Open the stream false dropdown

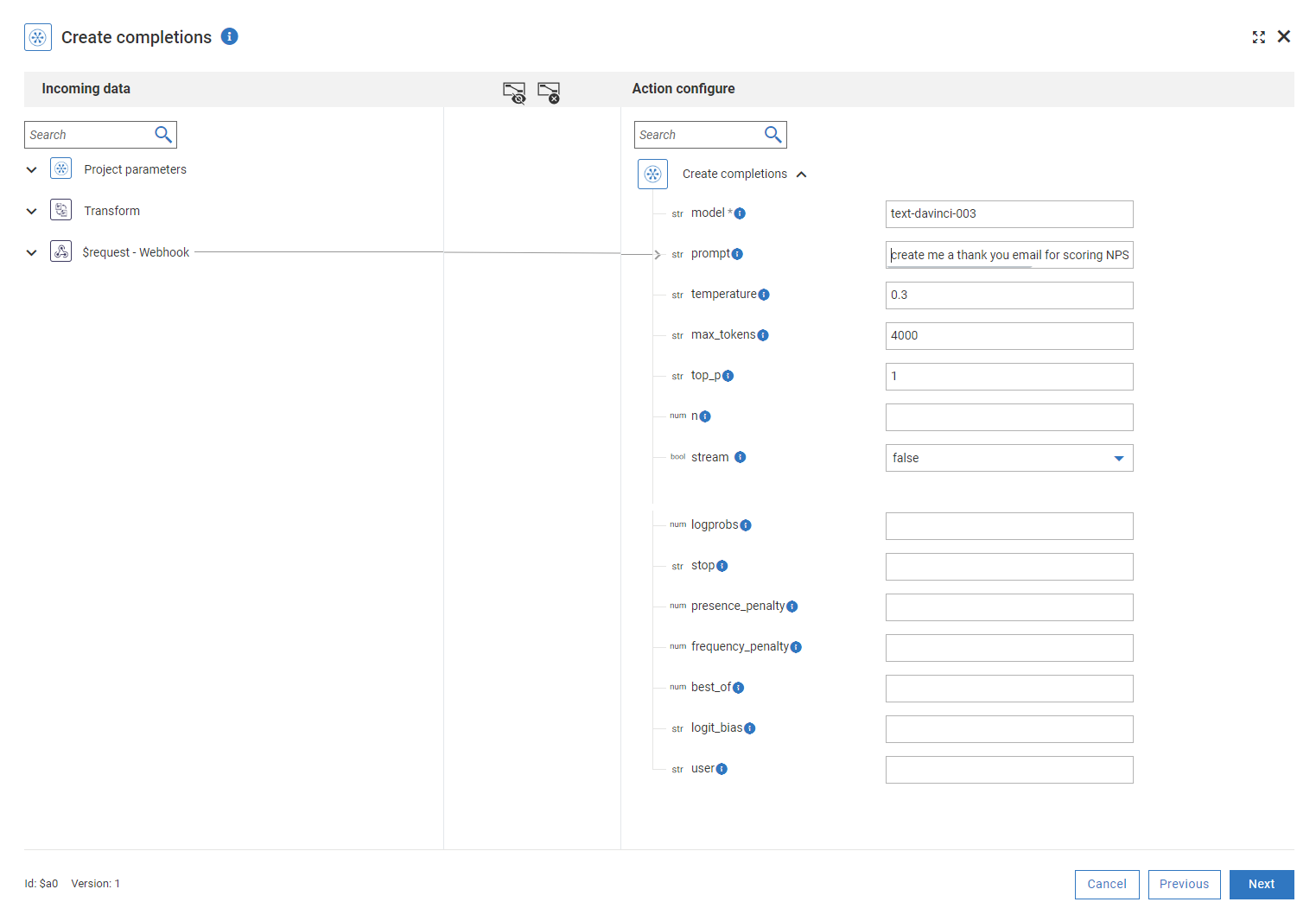click(x=1118, y=458)
